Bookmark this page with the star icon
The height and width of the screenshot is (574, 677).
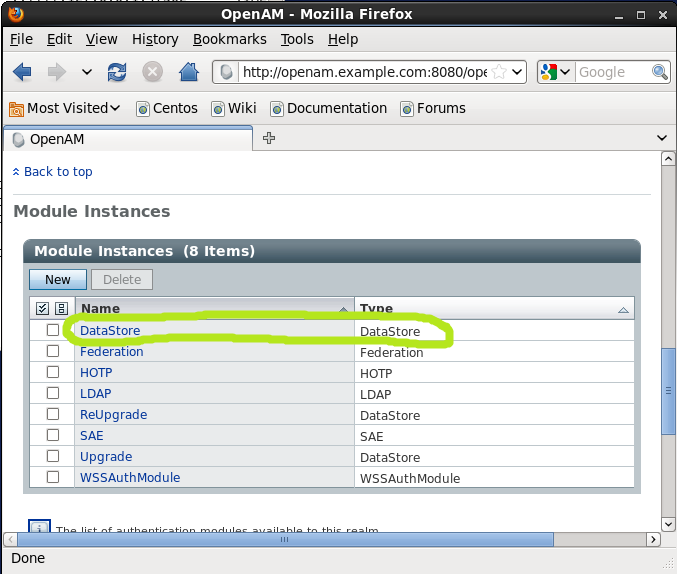tap(499, 72)
